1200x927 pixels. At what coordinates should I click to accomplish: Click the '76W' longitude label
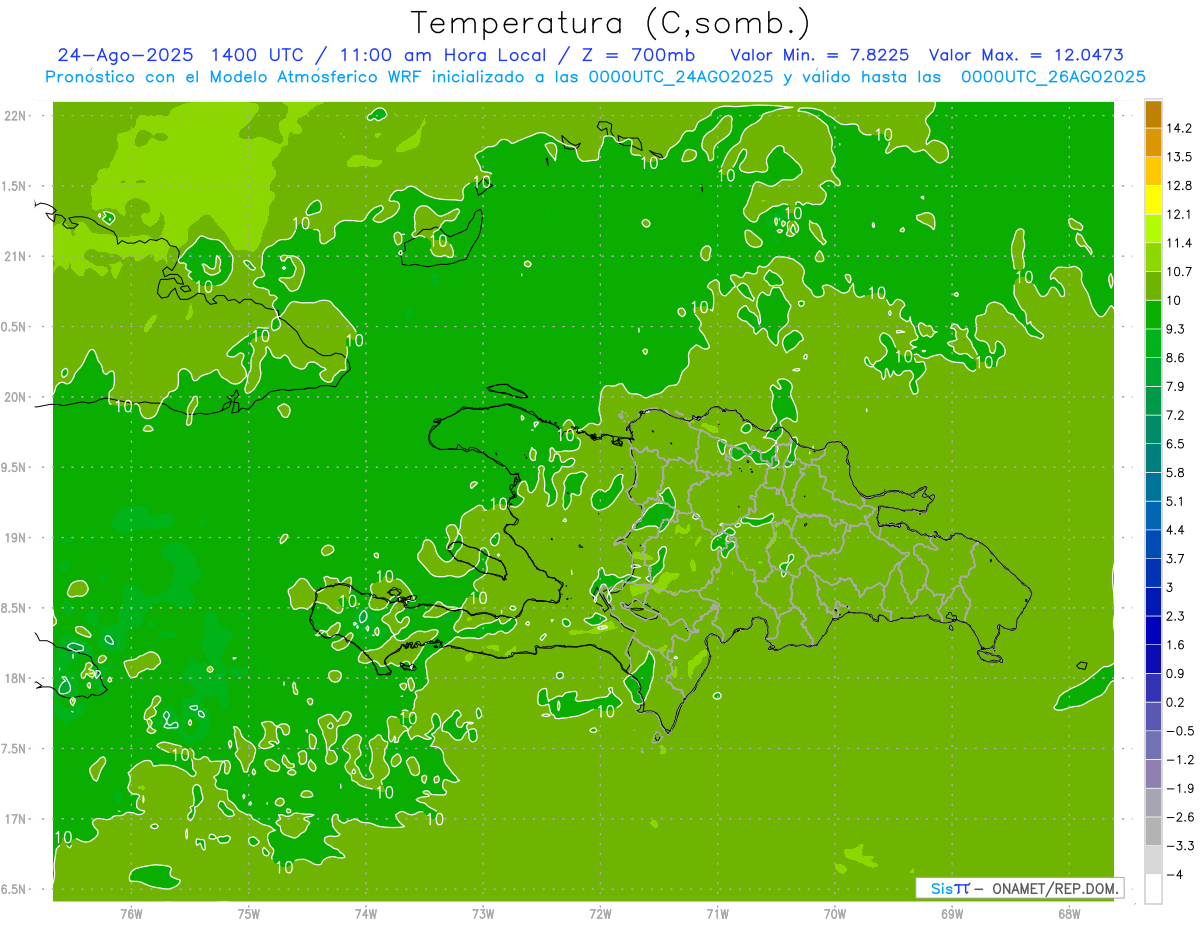point(131,914)
